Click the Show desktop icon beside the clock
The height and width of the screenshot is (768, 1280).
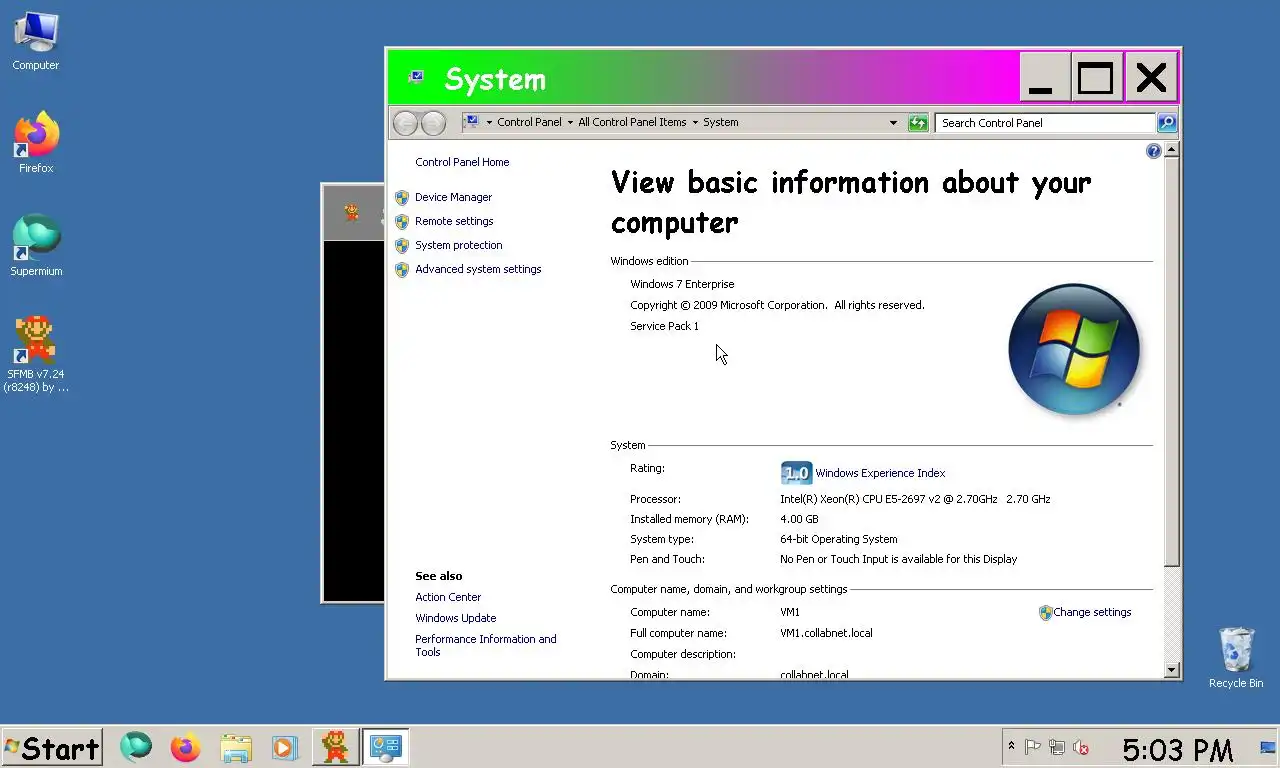(x=1267, y=747)
